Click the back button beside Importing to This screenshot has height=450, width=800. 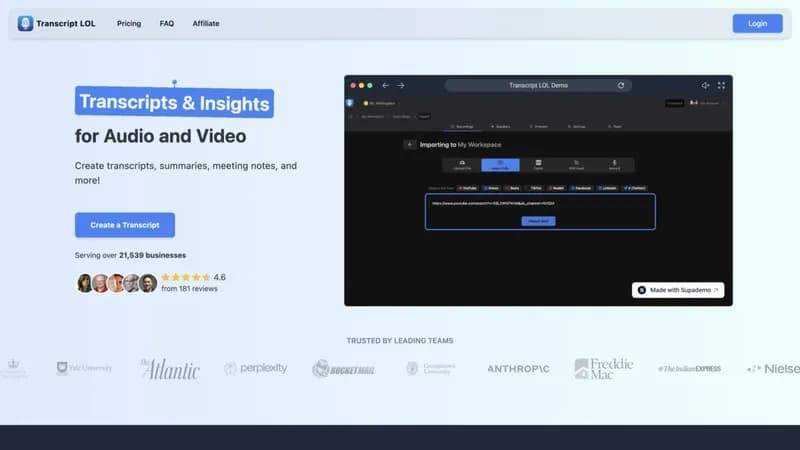(410, 145)
